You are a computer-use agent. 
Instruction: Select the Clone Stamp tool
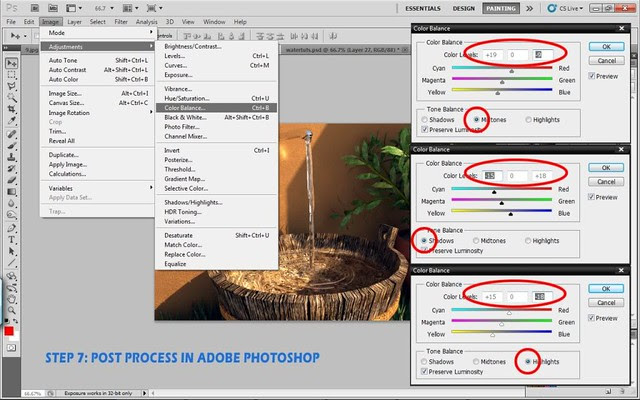coord(11,157)
